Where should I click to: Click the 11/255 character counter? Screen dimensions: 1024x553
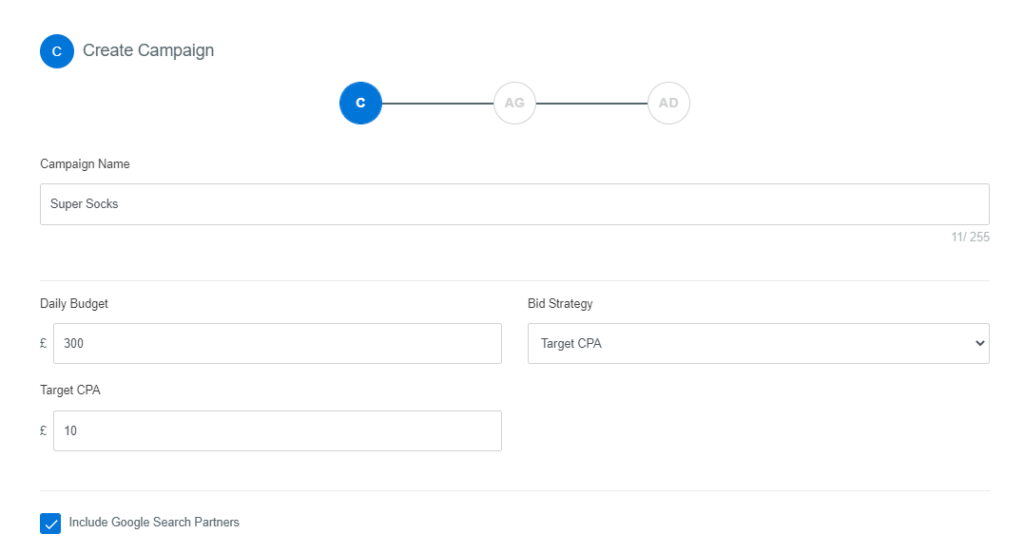tap(970, 237)
